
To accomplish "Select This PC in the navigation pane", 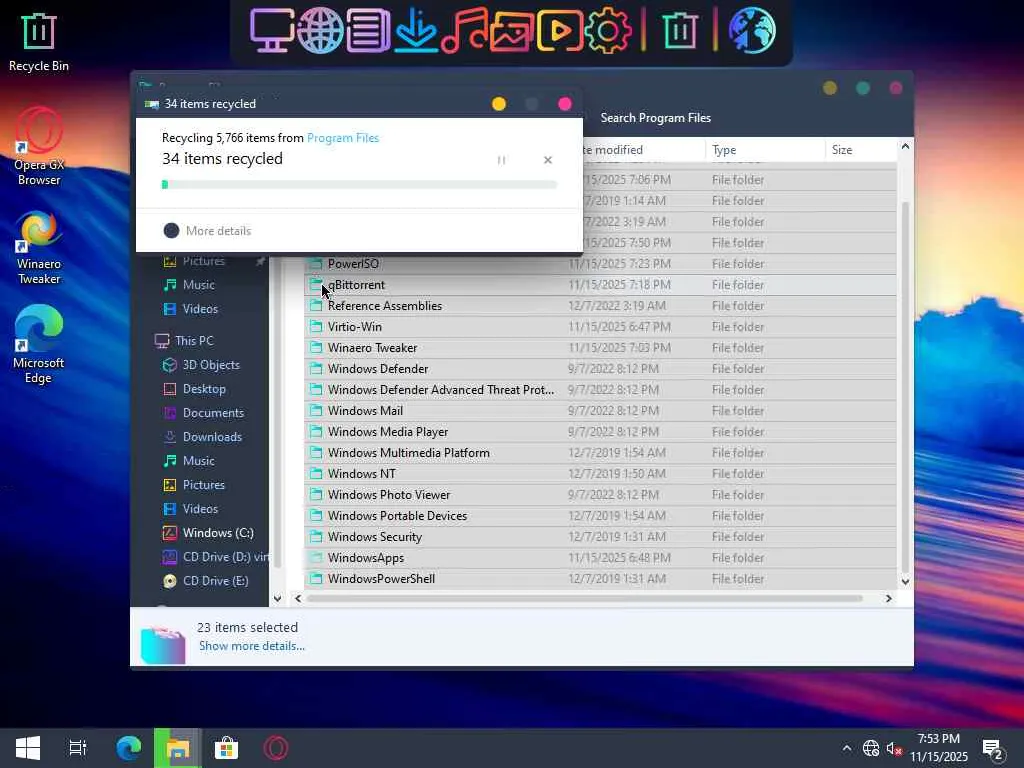I will (x=184, y=341).
